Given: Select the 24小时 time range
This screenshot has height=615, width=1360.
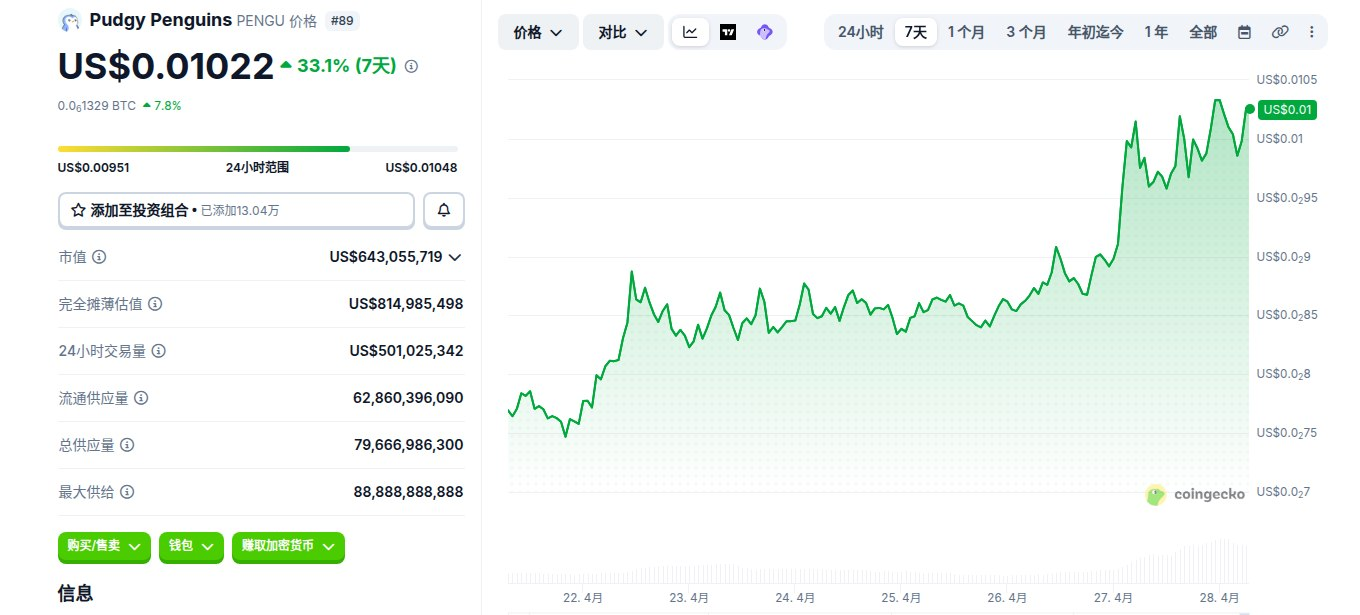Looking at the screenshot, I should (x=860, y=32).
